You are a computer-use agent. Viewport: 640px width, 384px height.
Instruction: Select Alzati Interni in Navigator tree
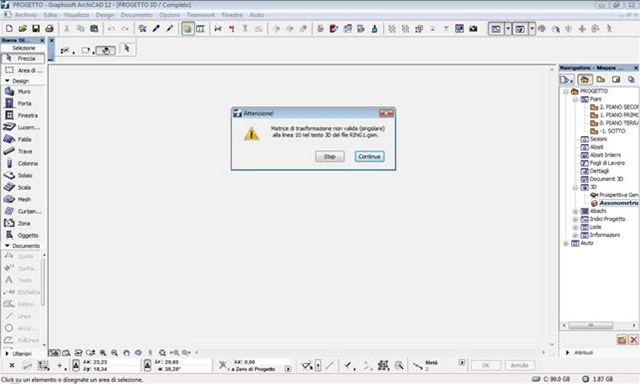point(601,155)
